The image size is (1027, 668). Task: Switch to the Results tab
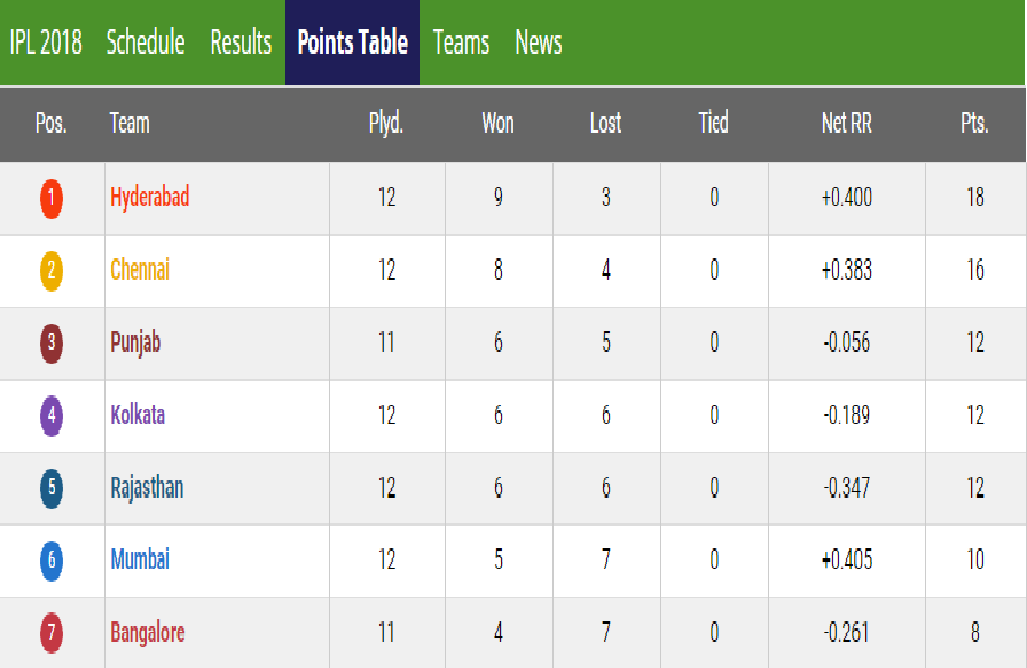[241, 43]
